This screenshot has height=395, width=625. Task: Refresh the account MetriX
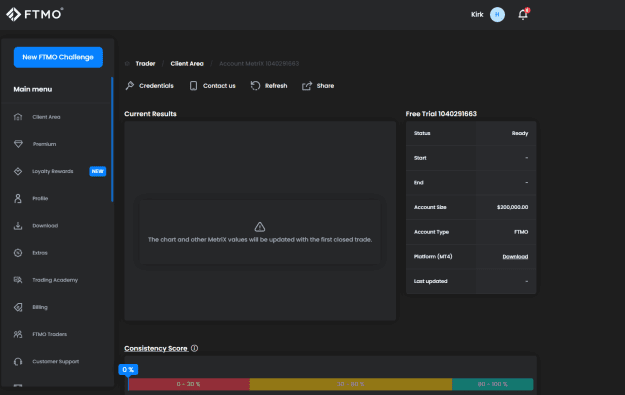(269, 86)
